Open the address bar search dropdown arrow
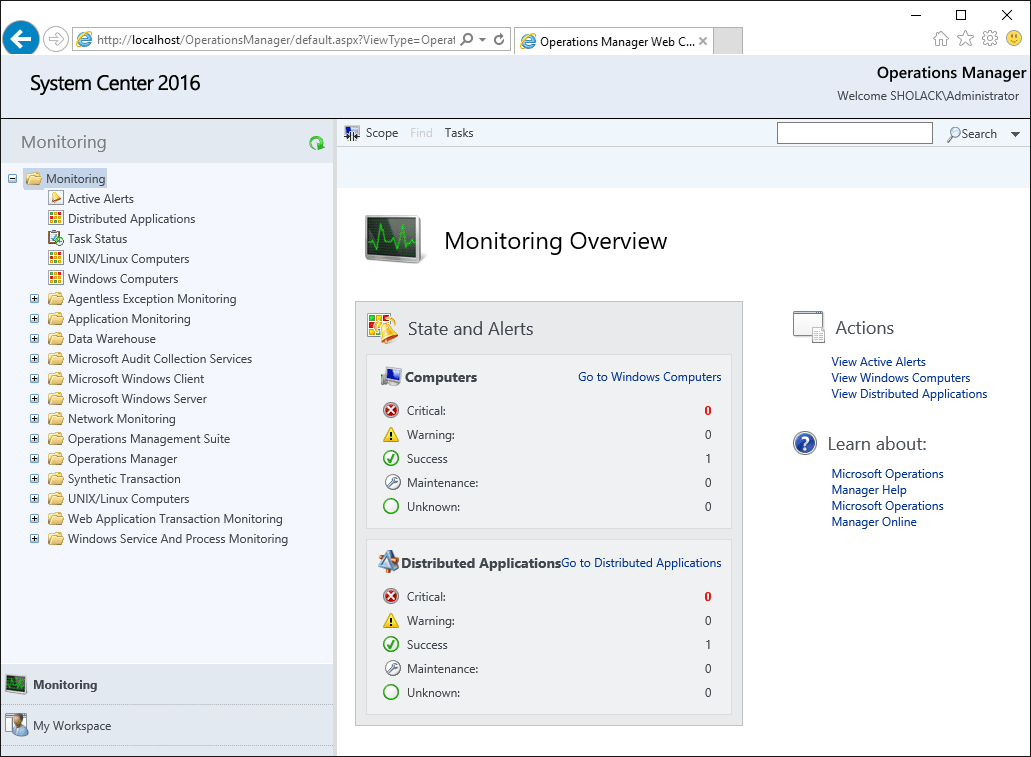The width and height of the screenshot is (1031, 757). [x=483, y=39]
